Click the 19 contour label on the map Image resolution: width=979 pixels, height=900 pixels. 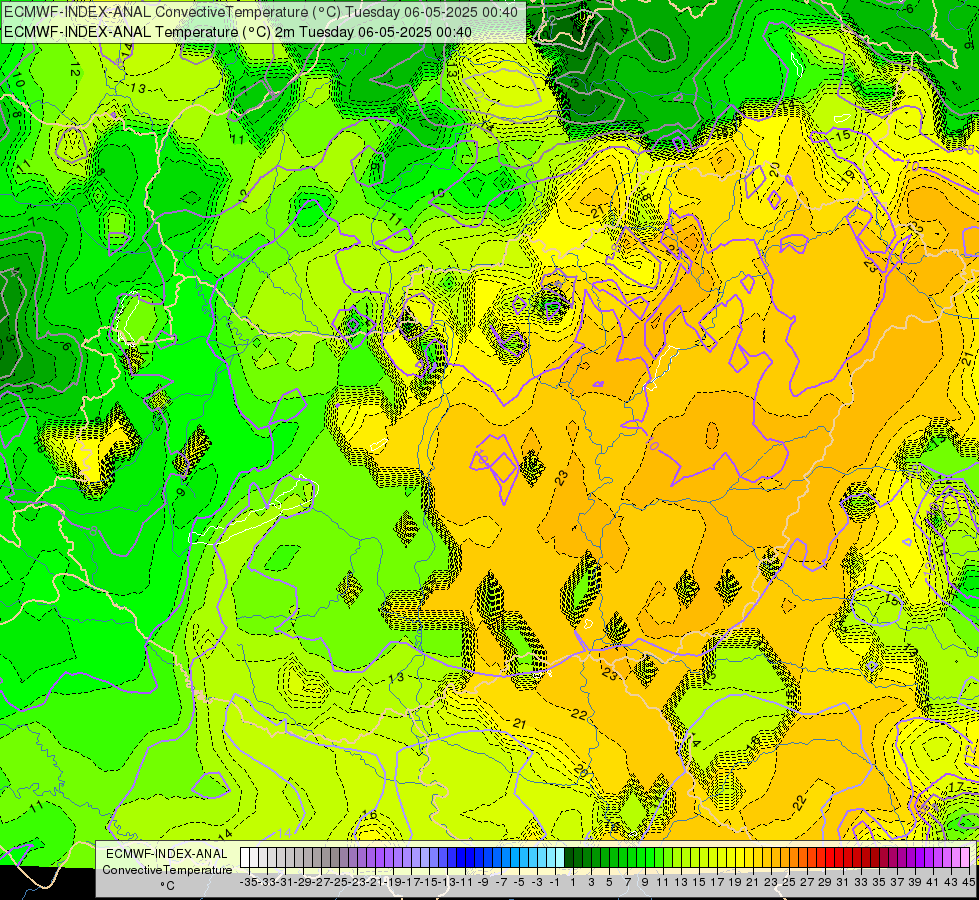coord(848,177)
